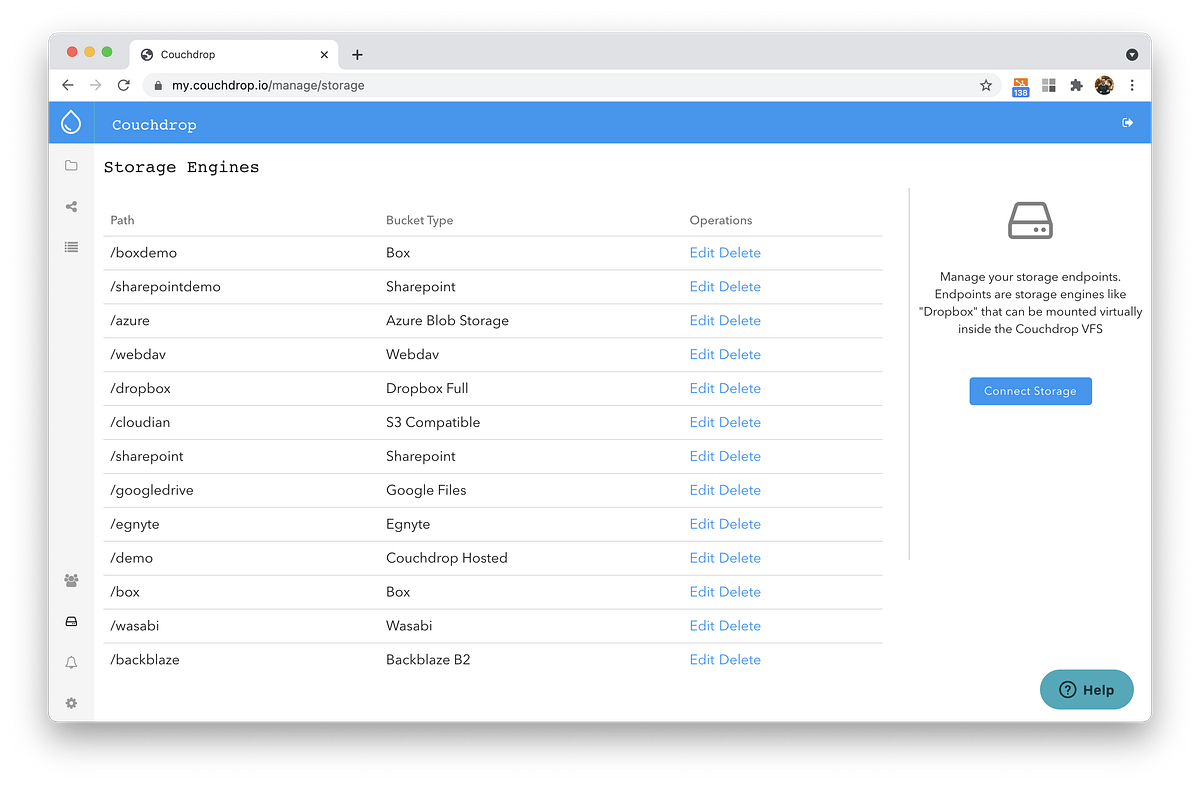Image resolution: width=1200 pixels, height=786 pixels.
Task: Open the Help widget
Action: click(x=1086, y=689)
